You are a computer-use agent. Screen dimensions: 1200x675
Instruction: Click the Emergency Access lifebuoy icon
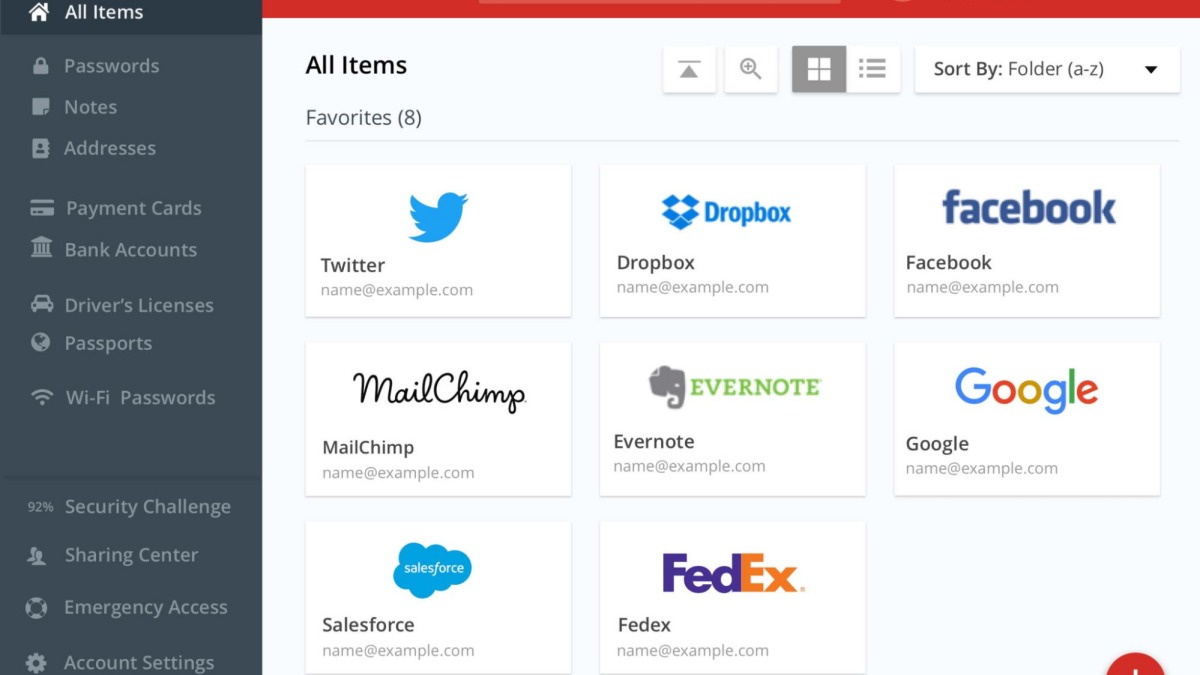tap(37, 607)
